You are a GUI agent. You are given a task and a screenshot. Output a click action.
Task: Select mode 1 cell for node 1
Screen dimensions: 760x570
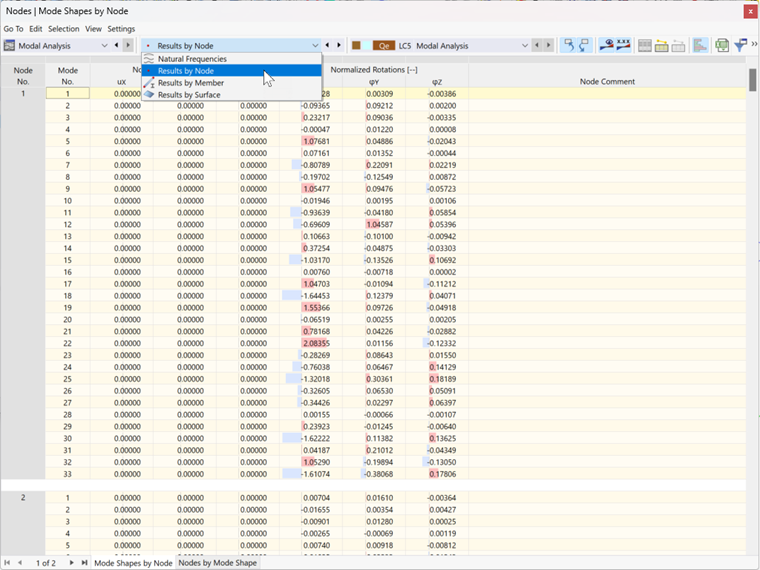[67, 94]
